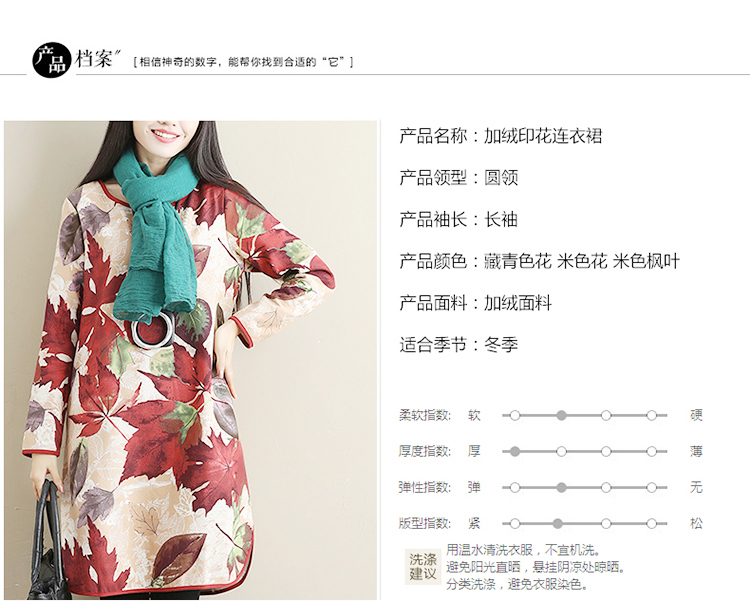Viewport: 750px width, 609px height.
Task: Click the 适合季节 冬季 line
Action: [x=459, y=344]
